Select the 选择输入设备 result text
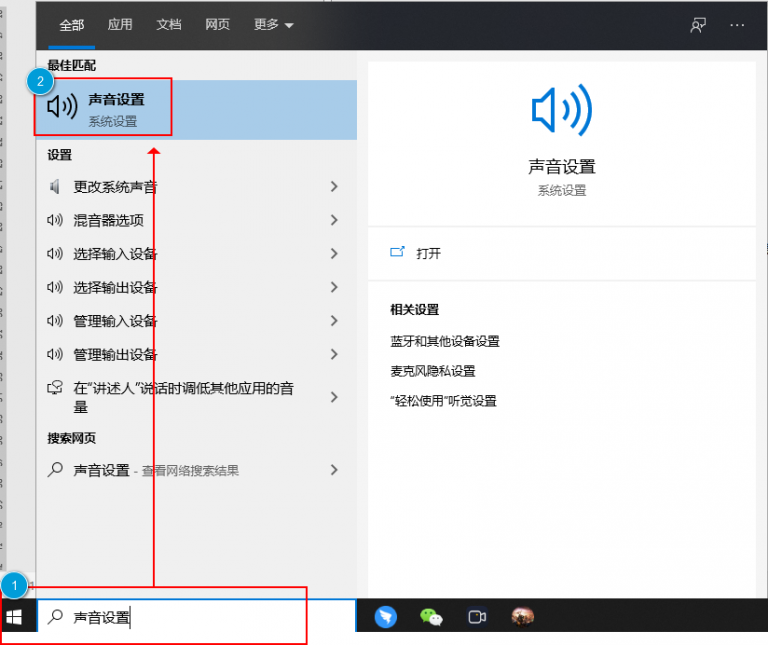This screenshot has height=645, width=768. (115, 254)
